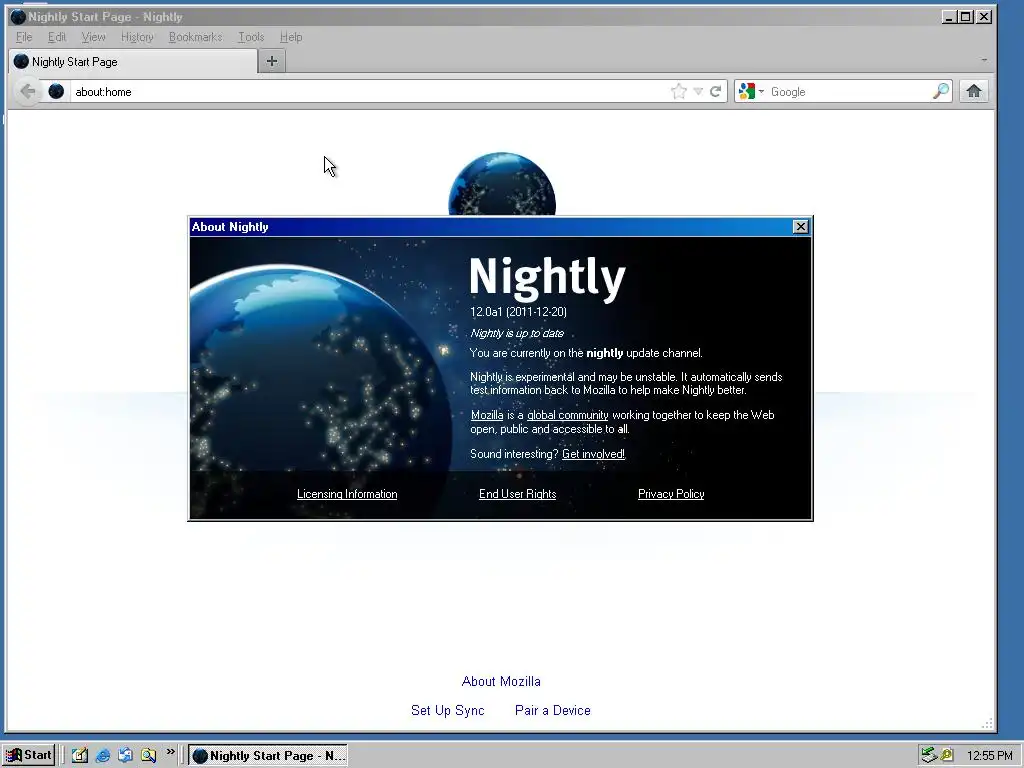Click Set Up Sync link
Viewport: 1024px width, 768px height.
click(x=447, y=711)
